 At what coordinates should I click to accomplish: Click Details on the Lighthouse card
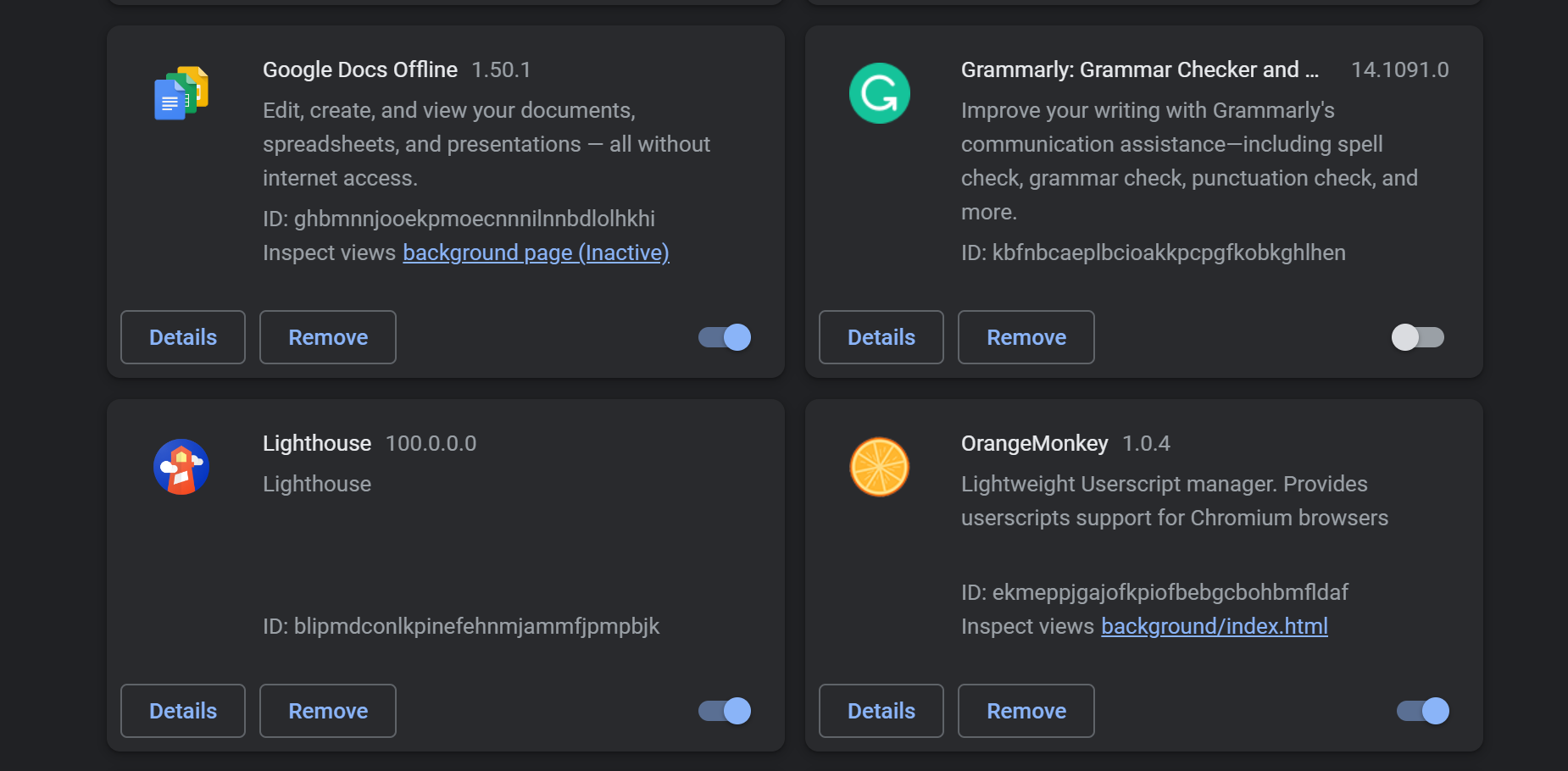coord(182,711)
